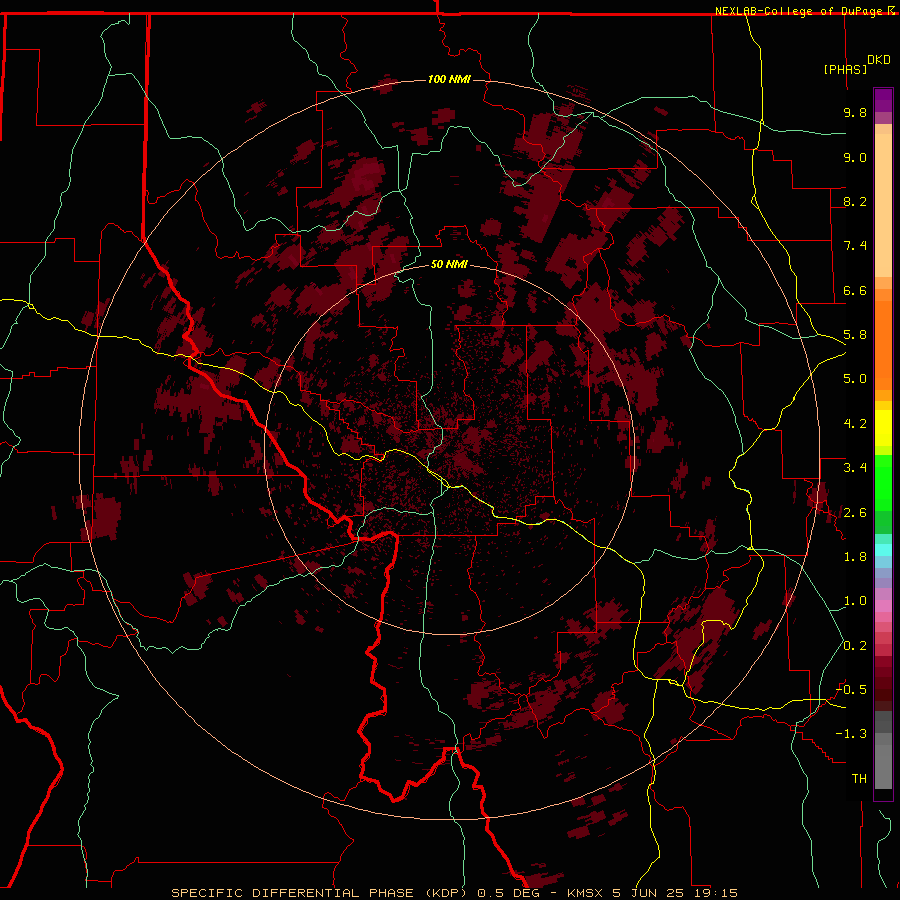Click the 1.8 scale value
Image resolution: width=900 pixels, height=900 pixels.
pos(855,557)
